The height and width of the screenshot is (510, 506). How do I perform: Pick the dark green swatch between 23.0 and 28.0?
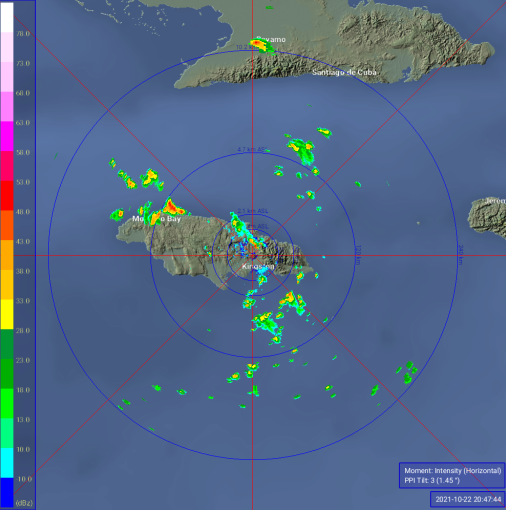point(7,344)
